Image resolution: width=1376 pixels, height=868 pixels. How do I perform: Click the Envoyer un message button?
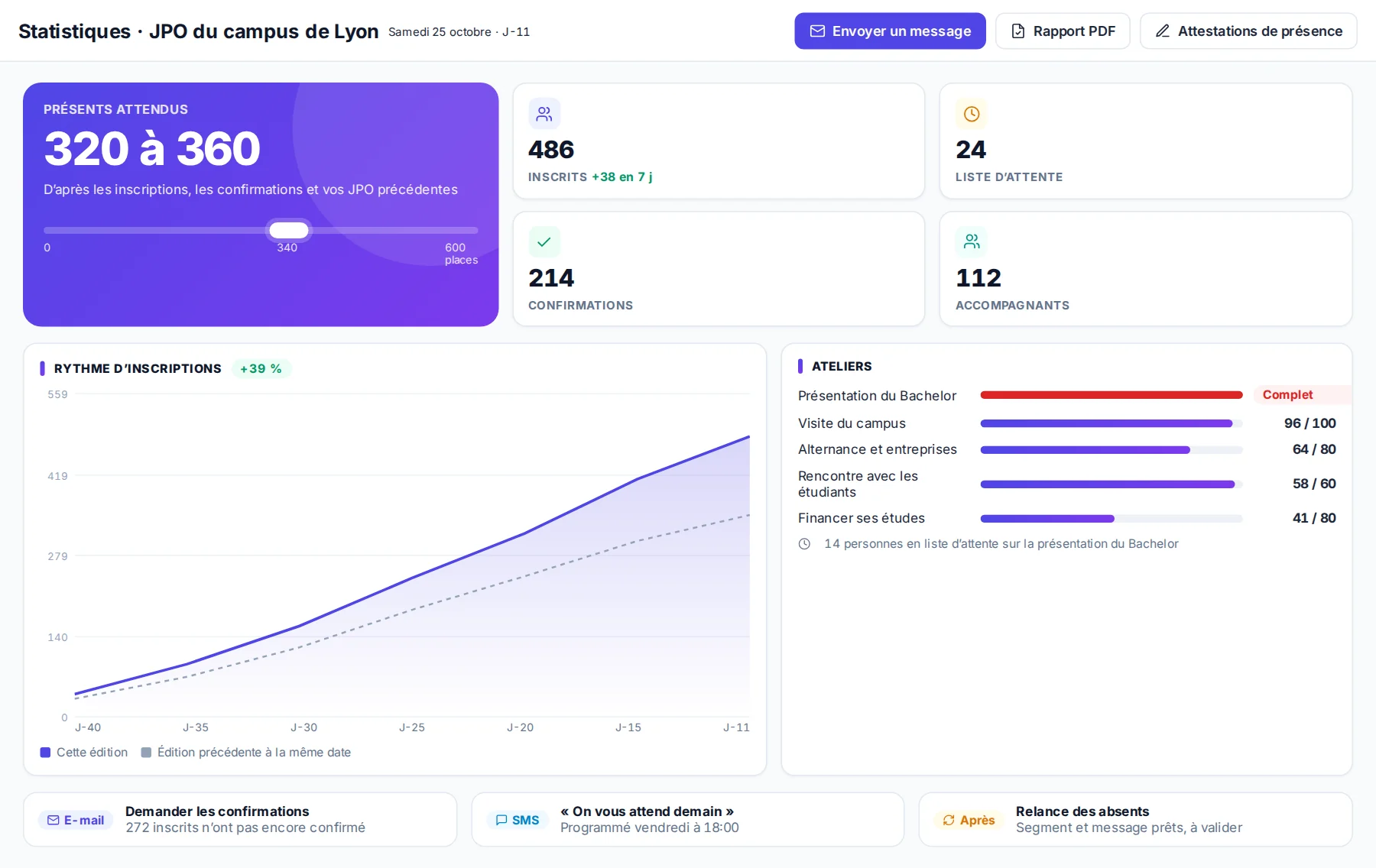pyautogui.click(x=890, y=31)
